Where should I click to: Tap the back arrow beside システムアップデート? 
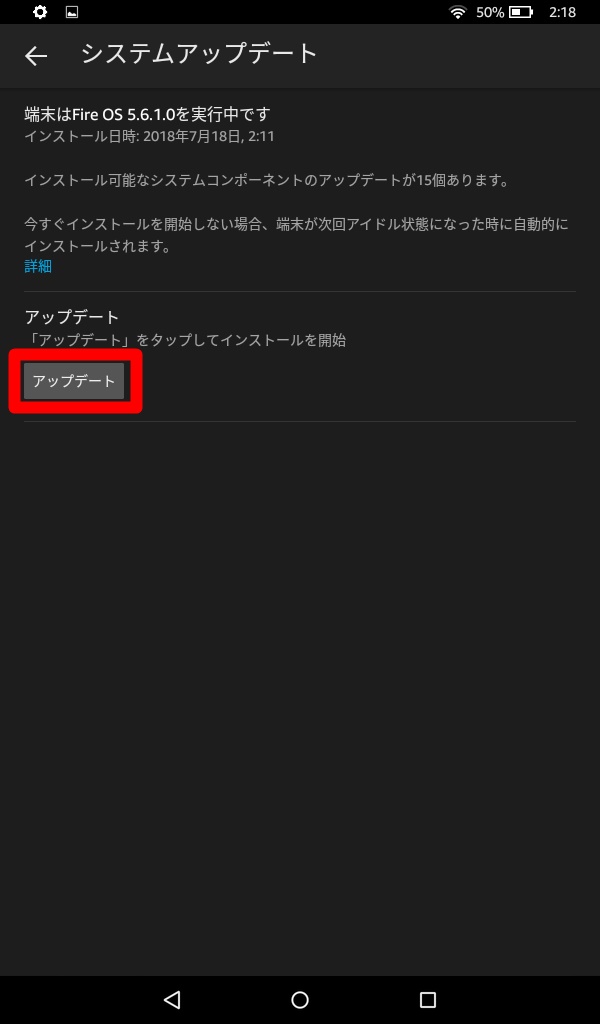pyautogui.click(x=36, y=56)
